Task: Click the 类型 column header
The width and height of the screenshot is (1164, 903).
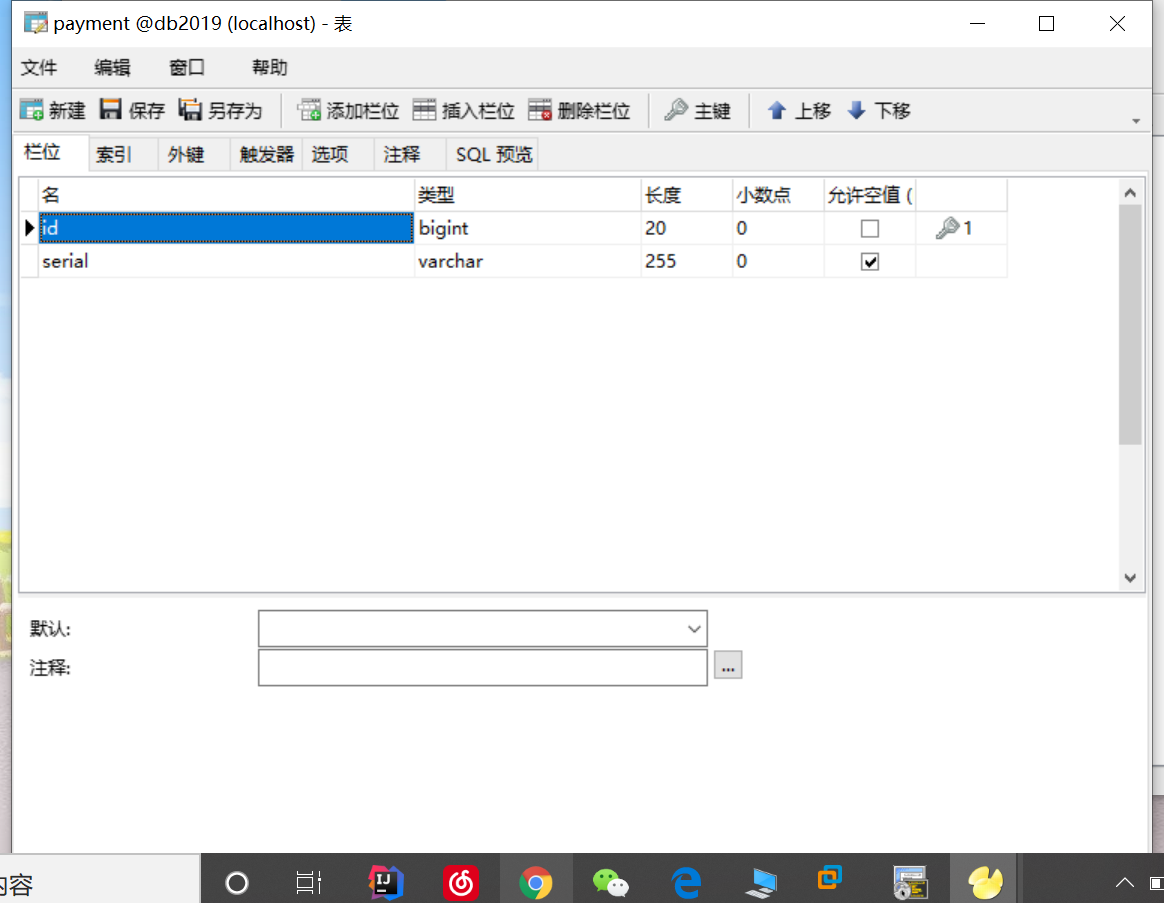Action: coord(528,195)
